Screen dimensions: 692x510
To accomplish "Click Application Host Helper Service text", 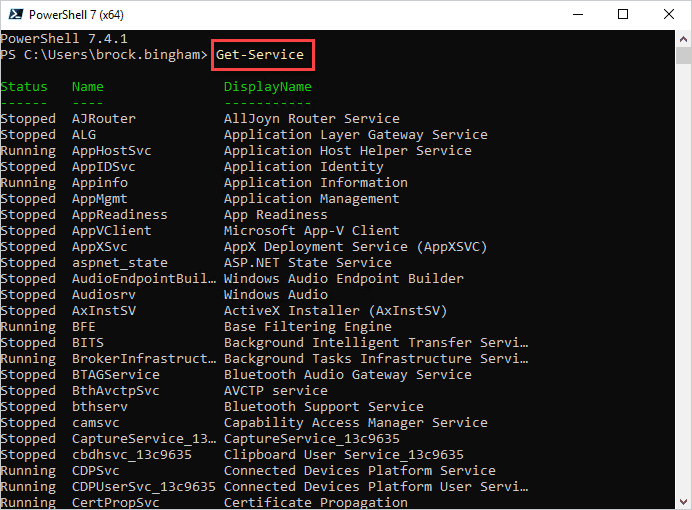I will 348,150.
